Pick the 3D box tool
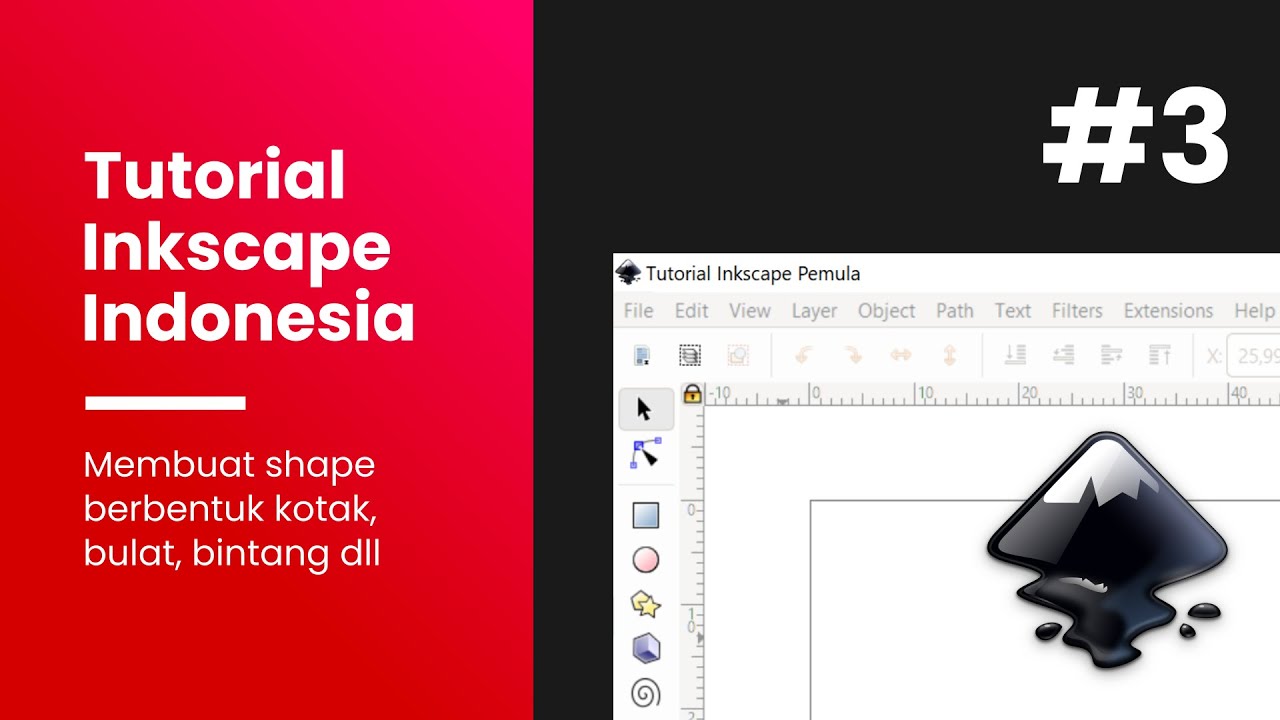1280x720 pixels. pyautogui.click(x=646, y=648)
